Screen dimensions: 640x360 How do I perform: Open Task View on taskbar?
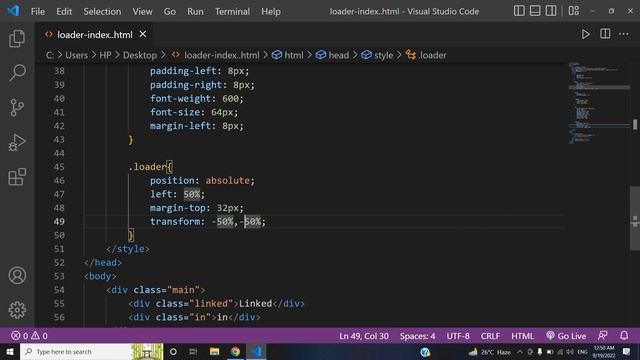coord(193,351)
